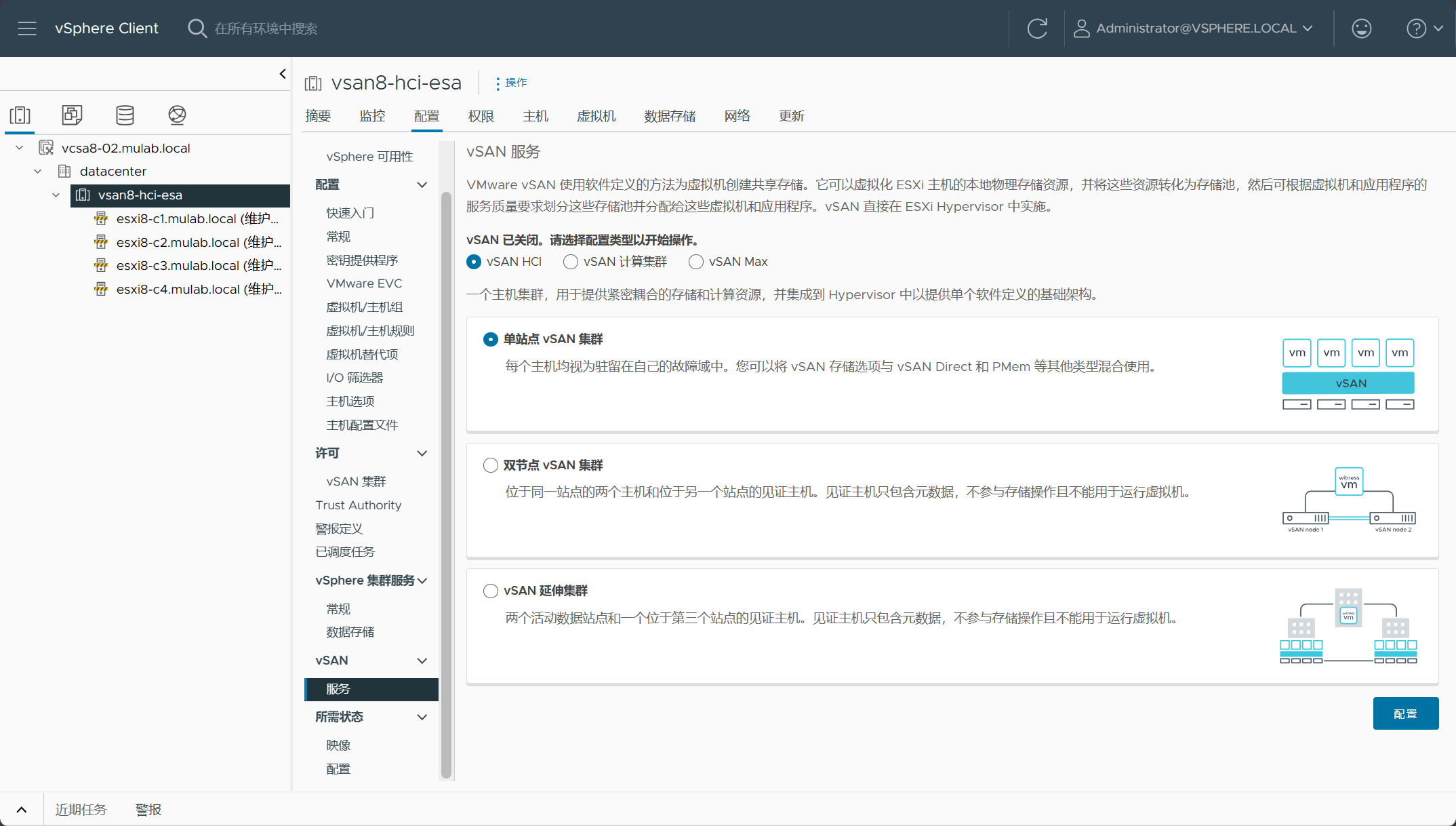
Task: Switch to Networking inventory view
Action: (177, 115)
